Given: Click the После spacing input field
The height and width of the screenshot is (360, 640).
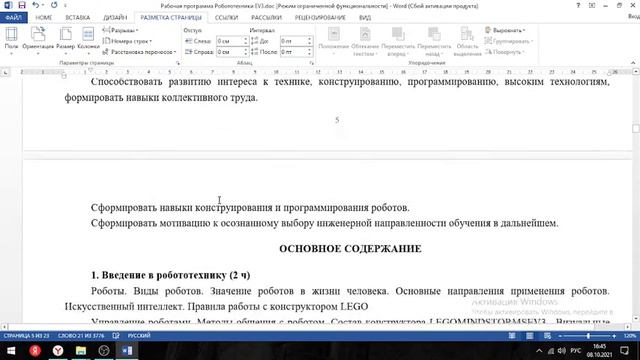Looking at the screenshot, I should point(293,52).
